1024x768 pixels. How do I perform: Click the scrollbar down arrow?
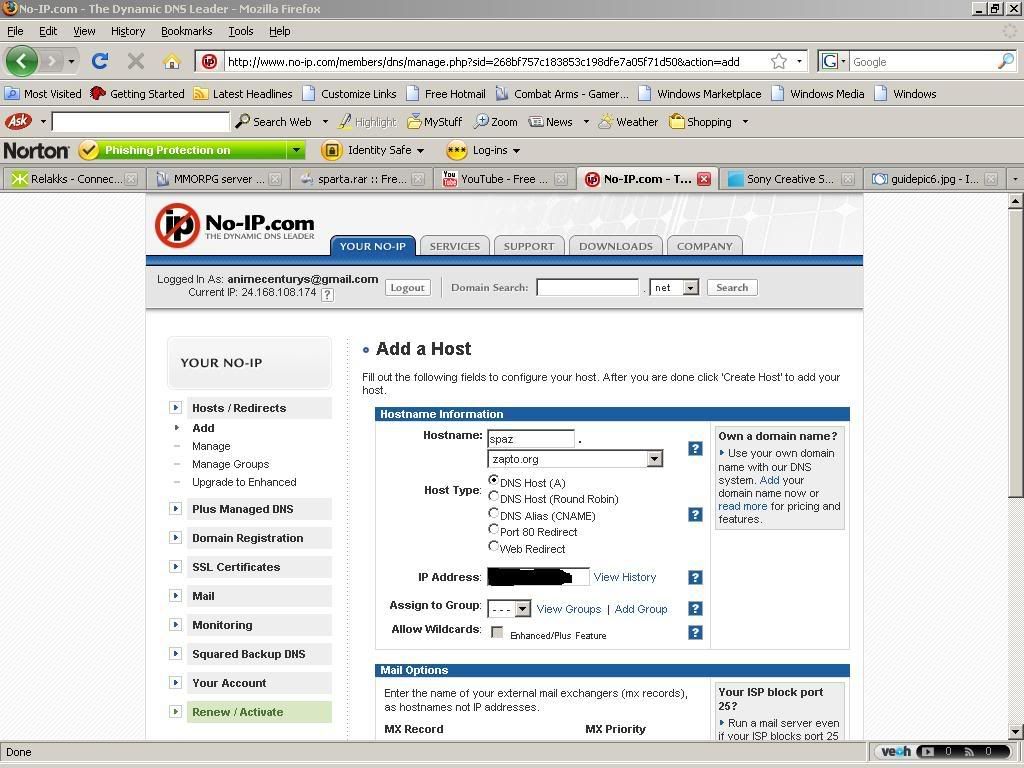coord(1014,732)
